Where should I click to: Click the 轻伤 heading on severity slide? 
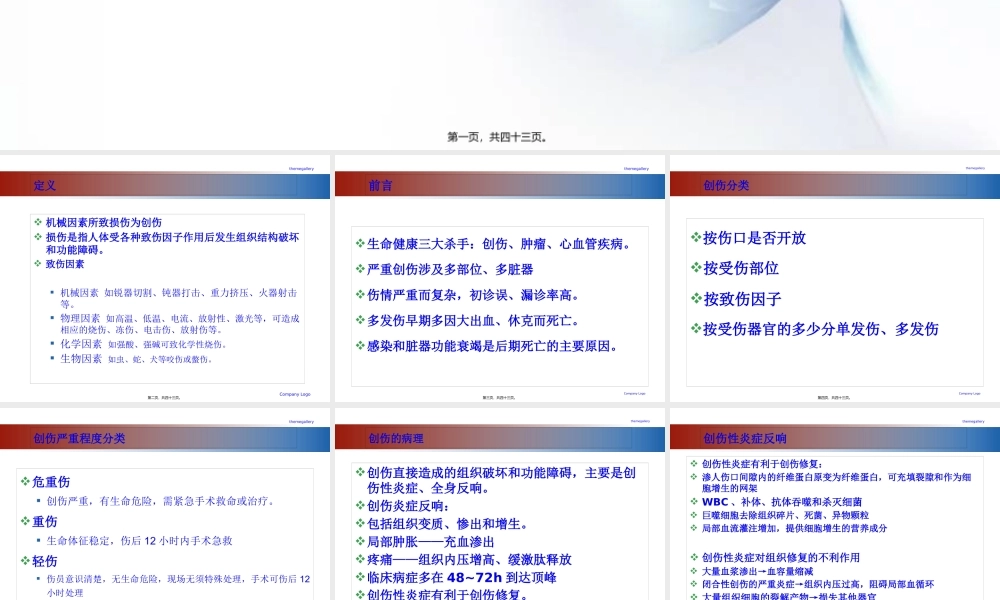coord(45,561)
